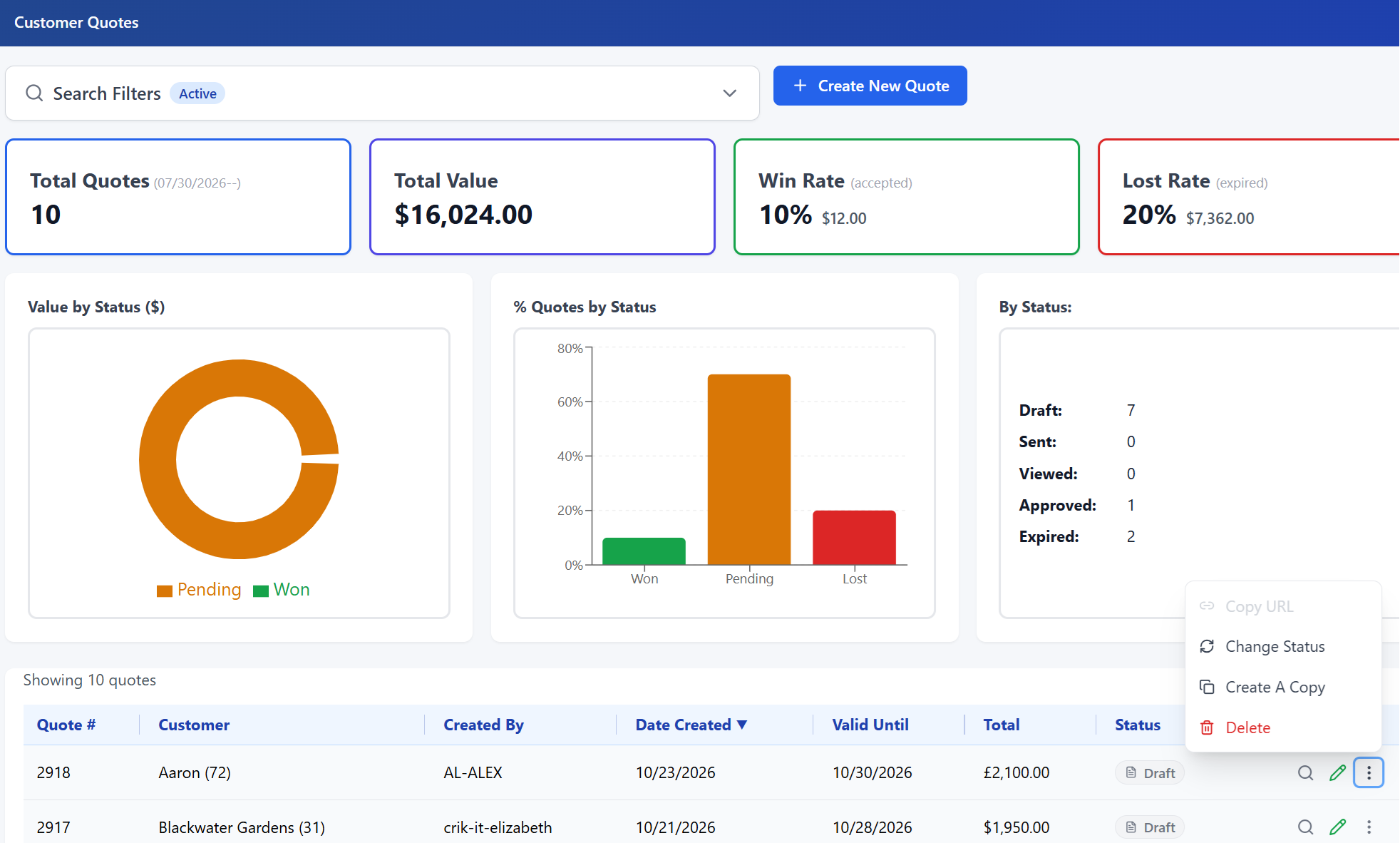Choose Change Status from context menu
Viewport: 1400px width, 843px height.
point(1283,646)
